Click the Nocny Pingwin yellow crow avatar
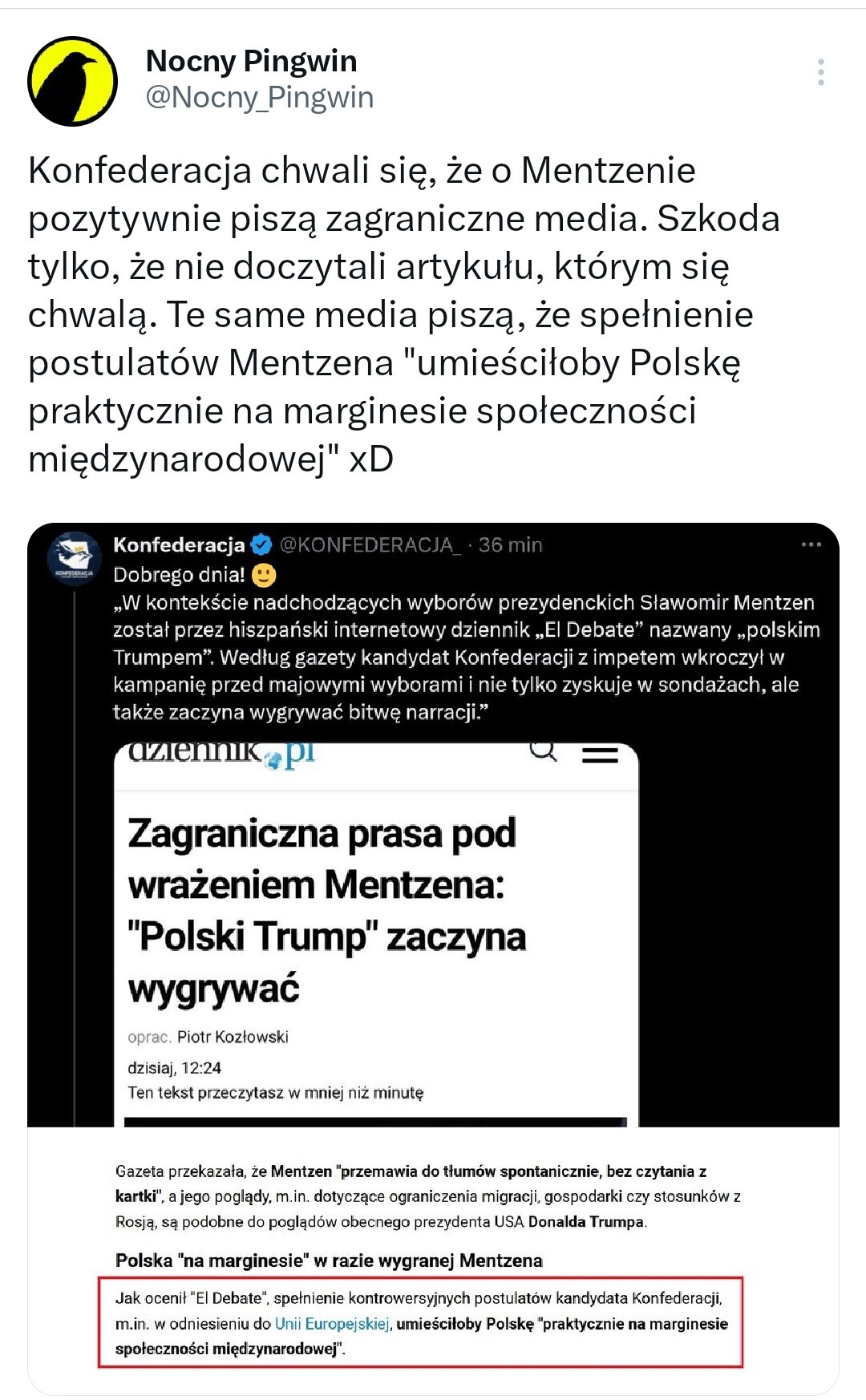Image resolution: width=866 pixels, height=1400 pixels. [x=73, y=81]
